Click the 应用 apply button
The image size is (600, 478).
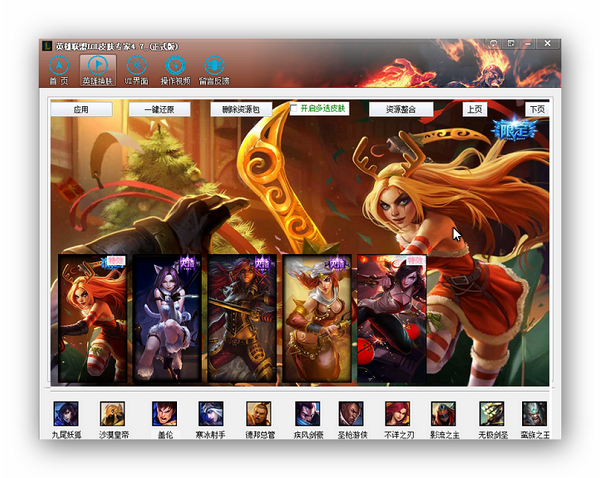coord(82,109)
